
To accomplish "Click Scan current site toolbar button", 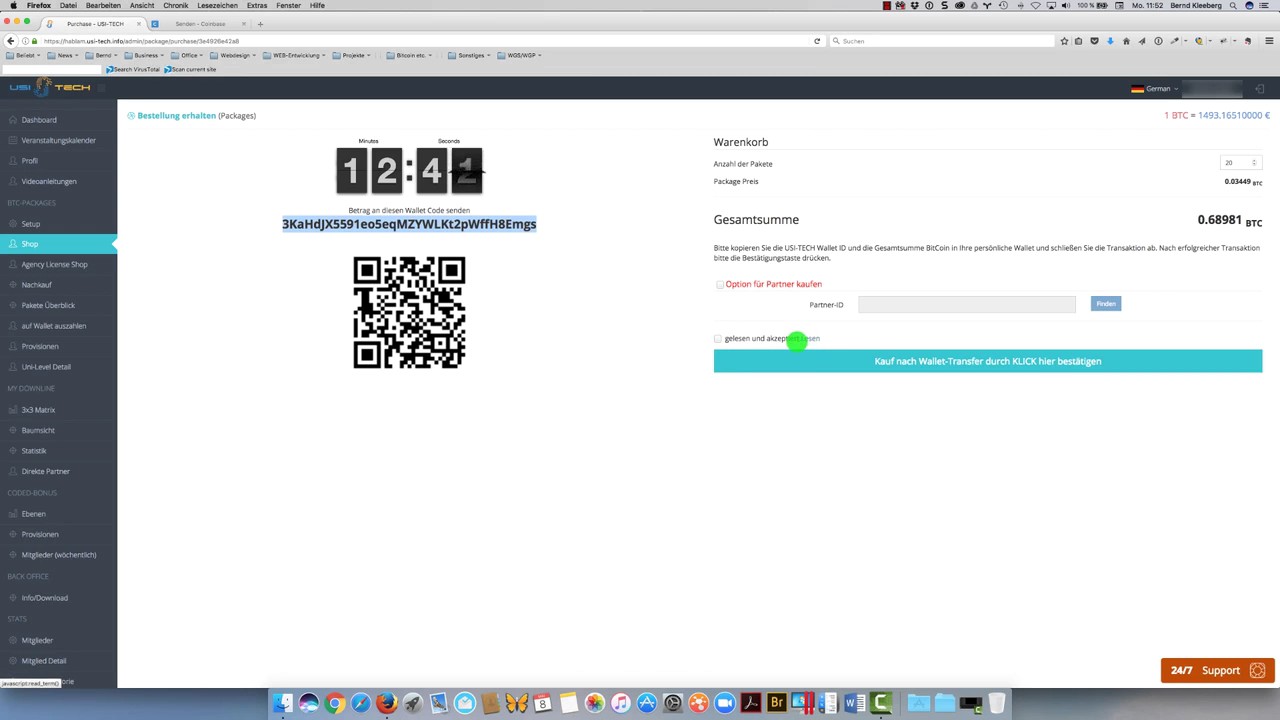I will coord(190,69).
